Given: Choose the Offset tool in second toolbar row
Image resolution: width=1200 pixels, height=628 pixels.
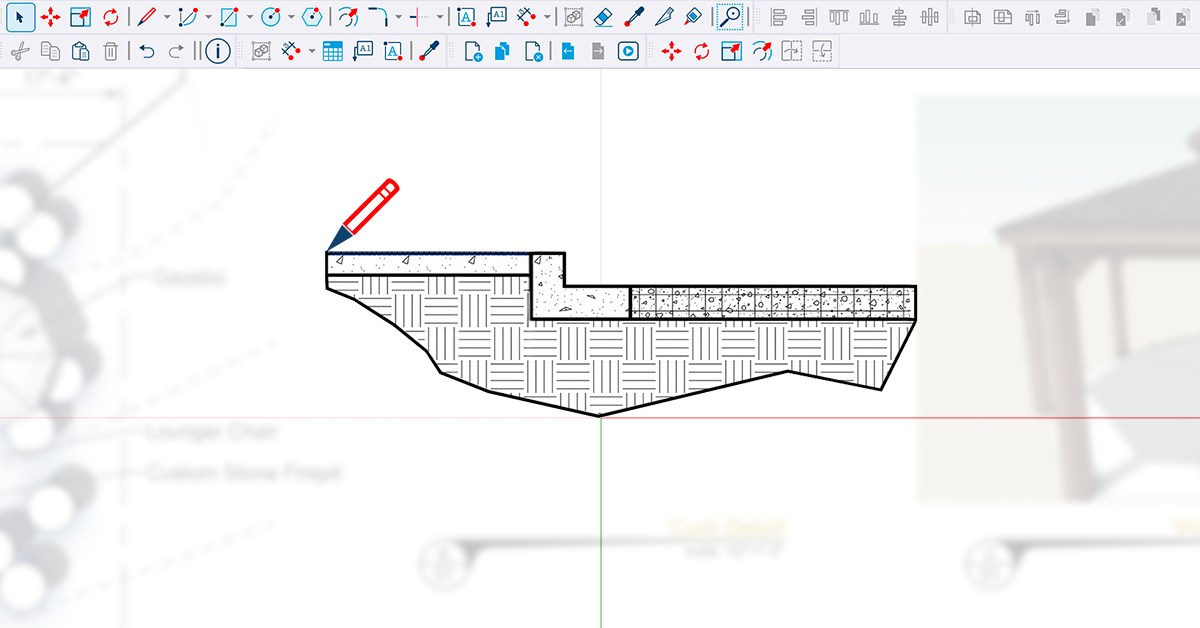Looking at the screenshot, I should point(762,51).
